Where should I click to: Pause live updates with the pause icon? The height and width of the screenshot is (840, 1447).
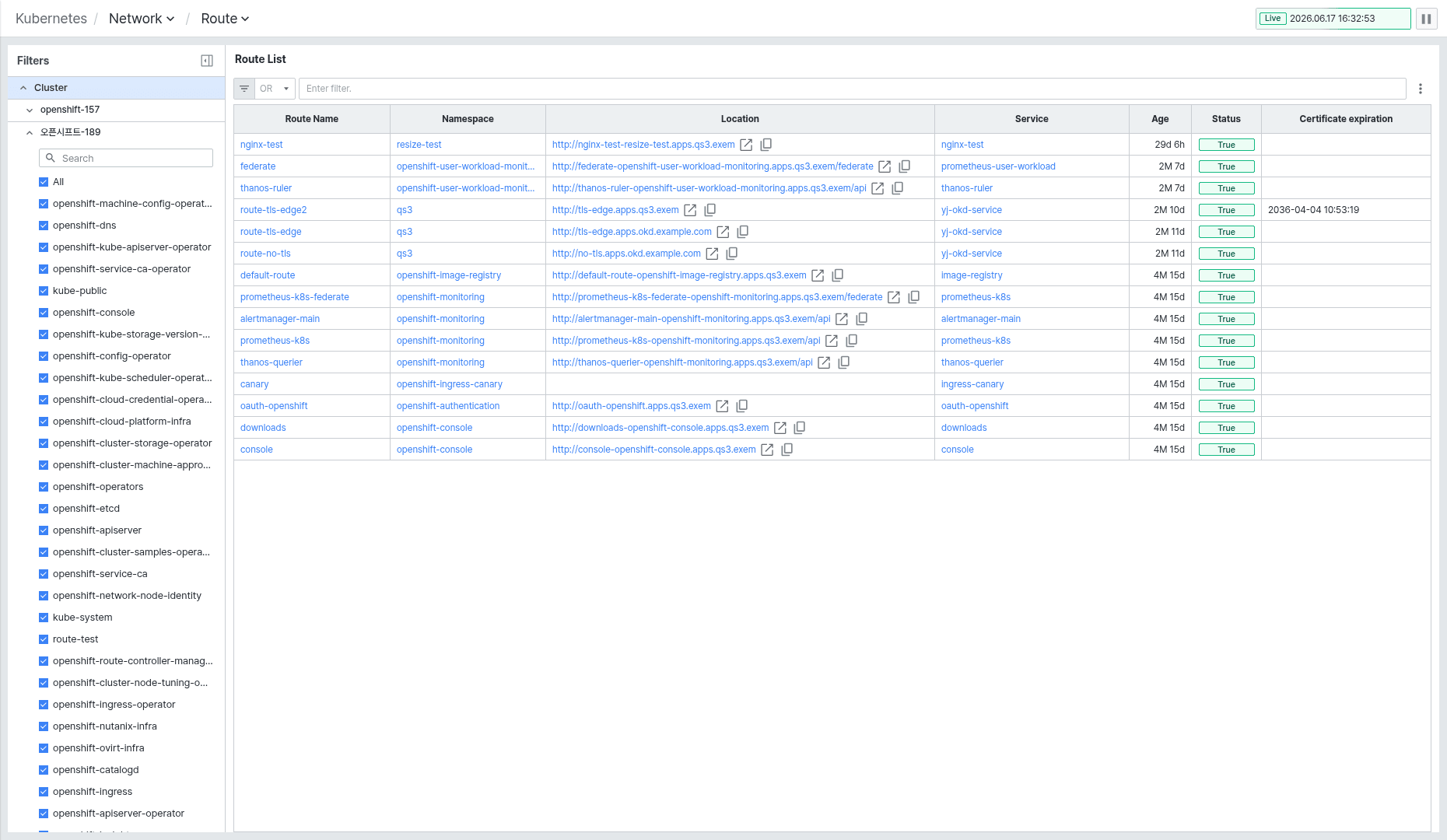[1426, 19]
